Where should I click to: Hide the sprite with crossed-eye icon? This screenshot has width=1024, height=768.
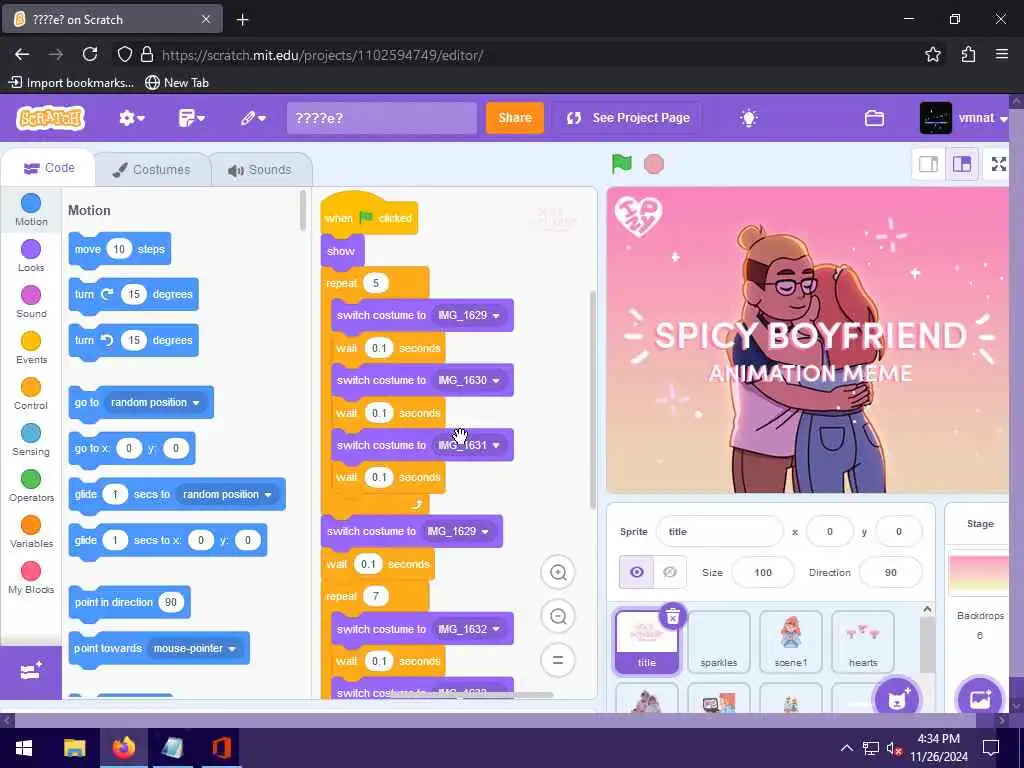point(669,573)
